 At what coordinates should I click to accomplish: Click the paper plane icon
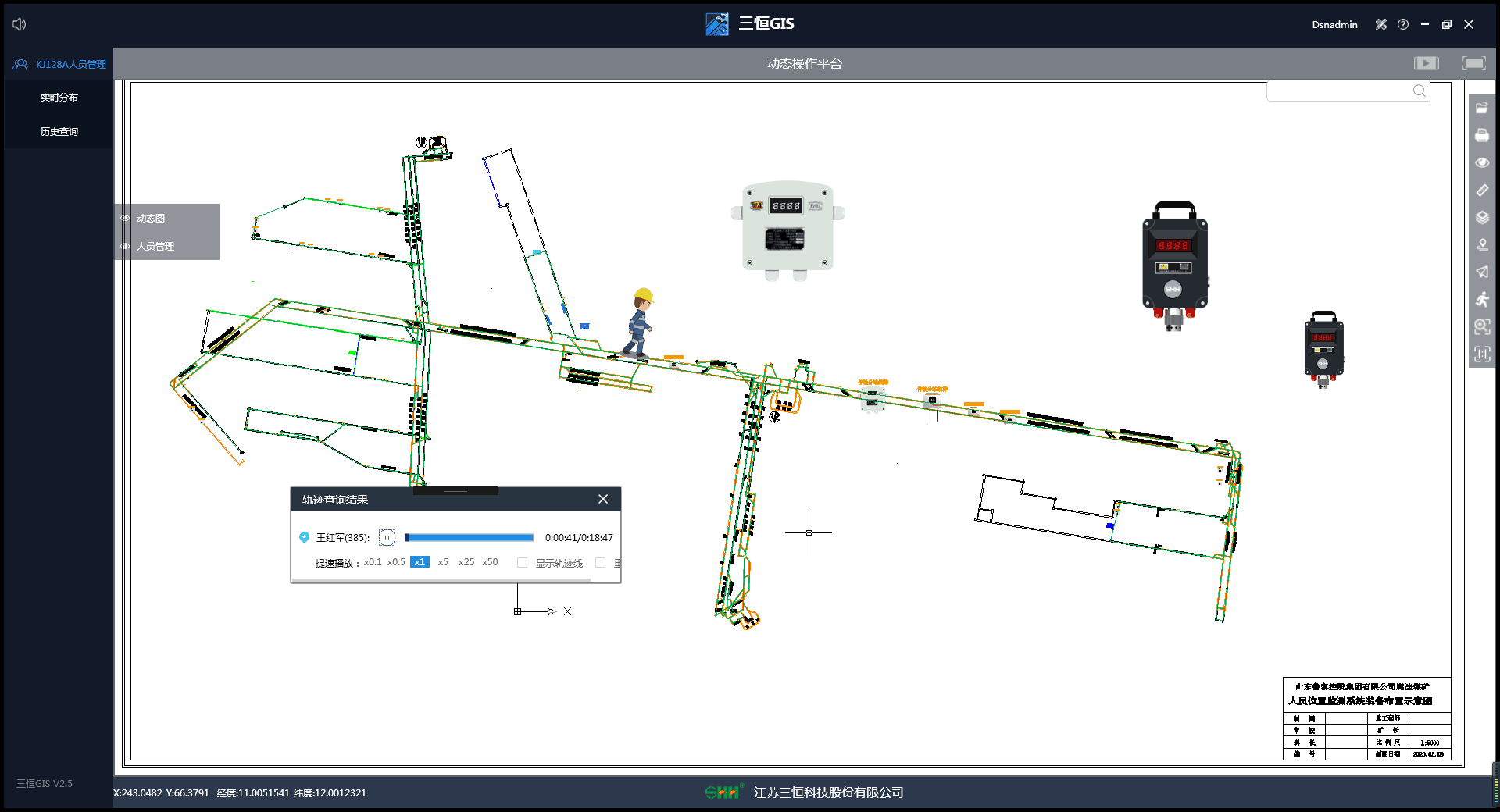pos(1481,272)
